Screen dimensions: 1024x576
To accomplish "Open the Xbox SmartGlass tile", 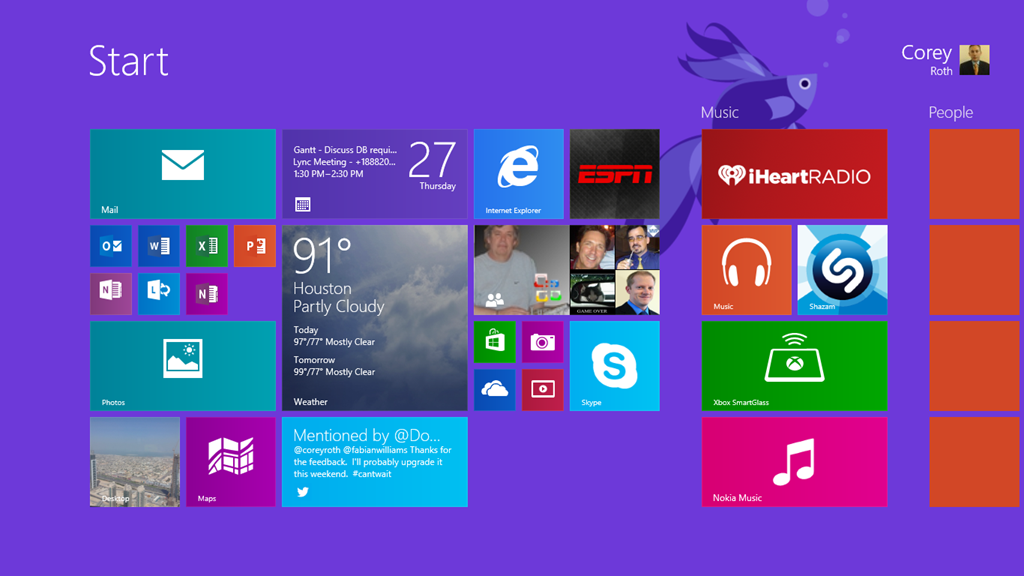I will [x=795, y=366].
